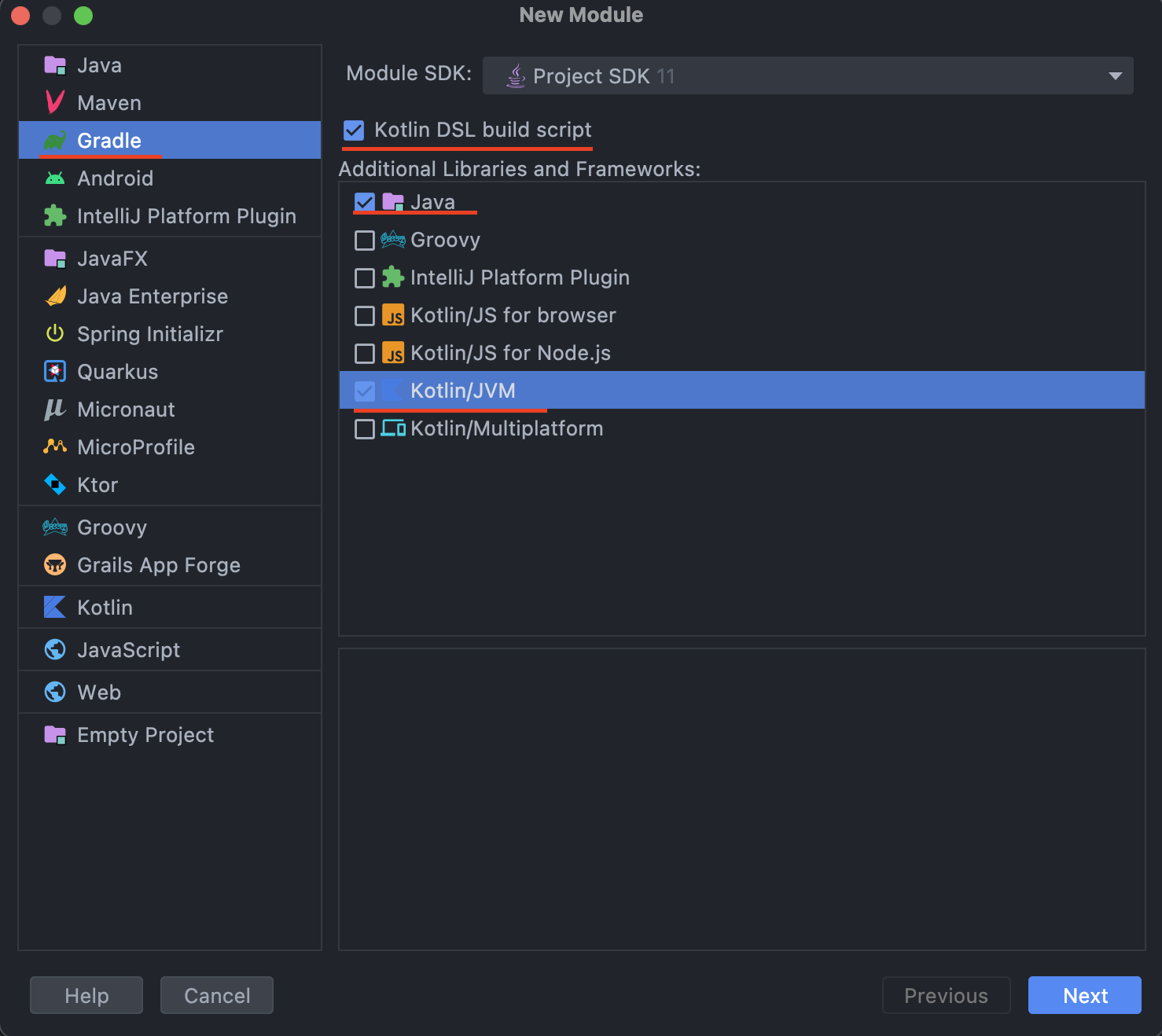Select Kotlin project type label
The height and width of the screenshot is (1036, 1162).
(x=105, y=608)
